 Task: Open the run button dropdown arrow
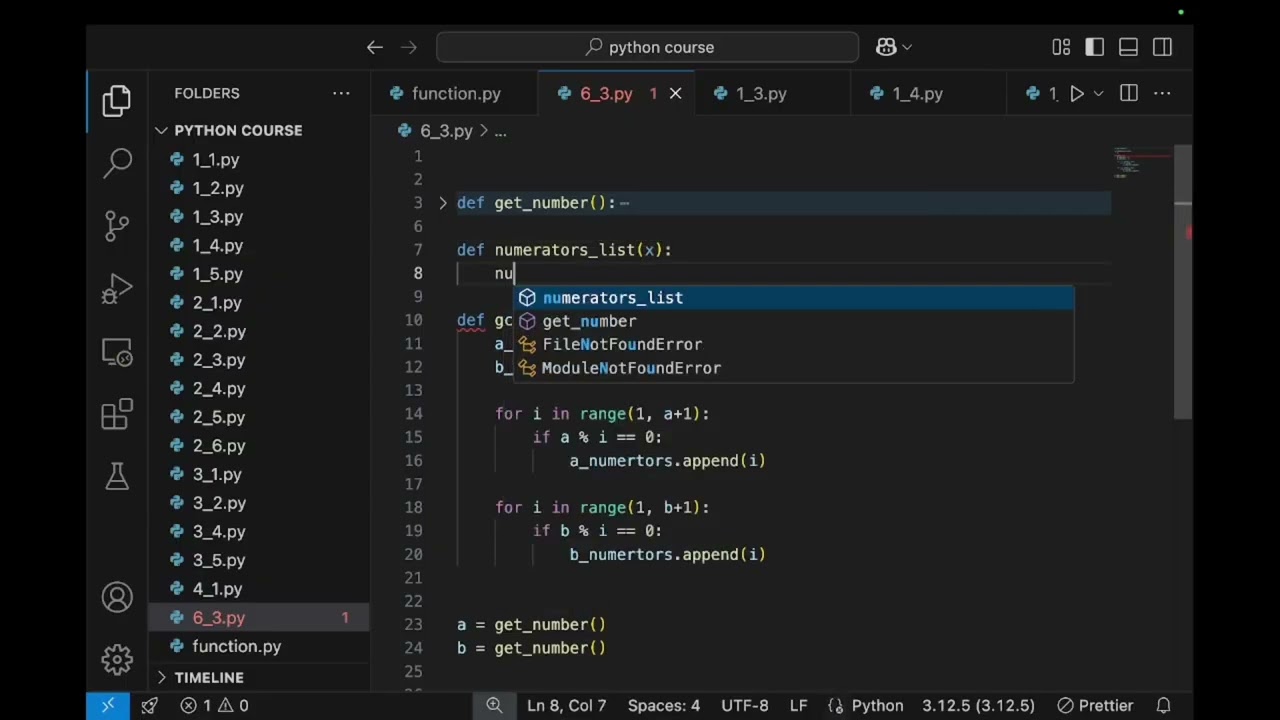[1098, 93]
